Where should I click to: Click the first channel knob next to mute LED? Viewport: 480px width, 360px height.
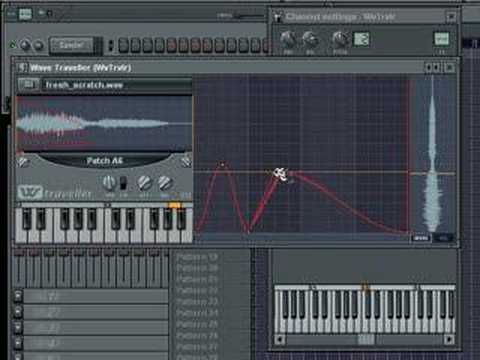pos(26,45)
